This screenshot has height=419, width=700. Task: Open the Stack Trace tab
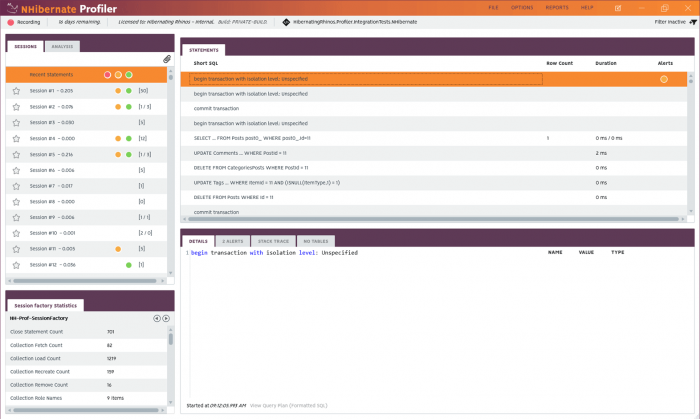(273, 241)
